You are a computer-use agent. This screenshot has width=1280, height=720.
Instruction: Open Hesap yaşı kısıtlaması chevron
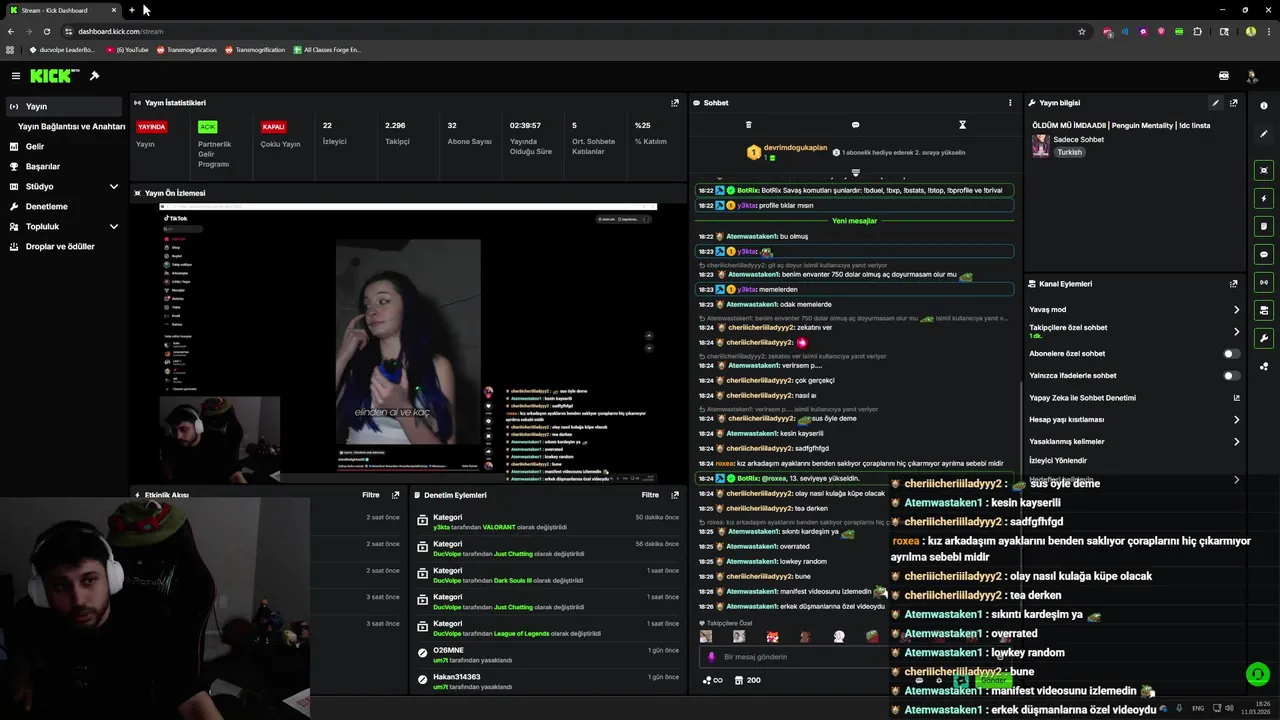pyautogui.click(x=1236, y=420)
